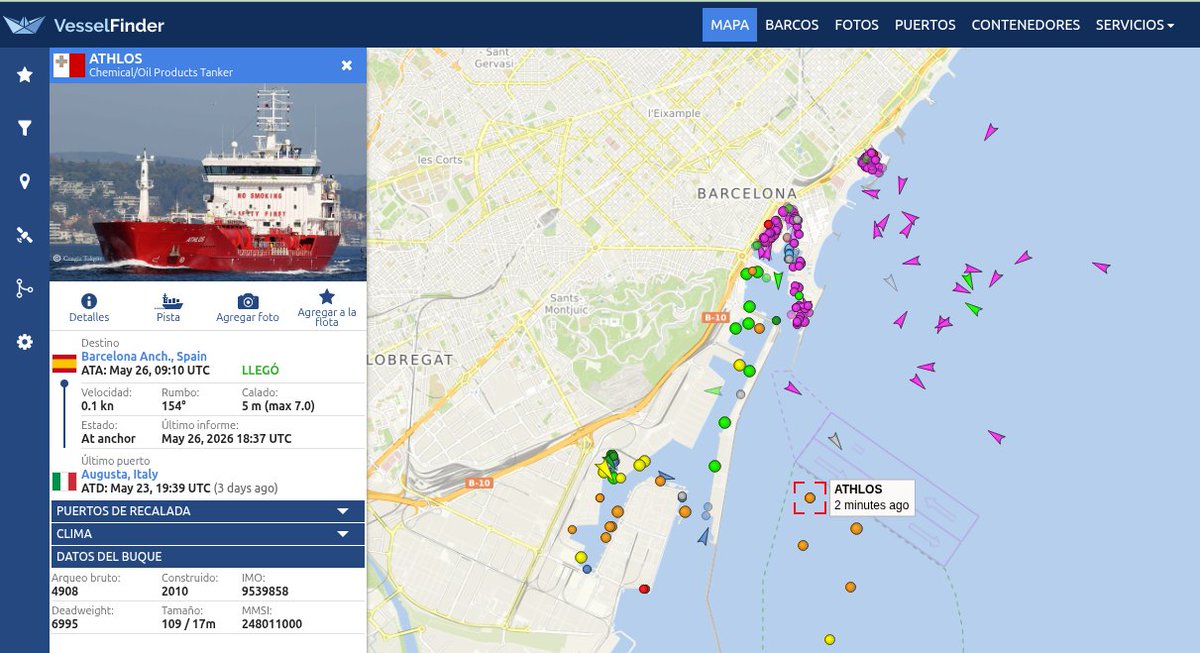Viewport: 1200px width, 653px height.
Task: Click the gray arrow vessel inside the anchorage zone
Action: [835, 440]
